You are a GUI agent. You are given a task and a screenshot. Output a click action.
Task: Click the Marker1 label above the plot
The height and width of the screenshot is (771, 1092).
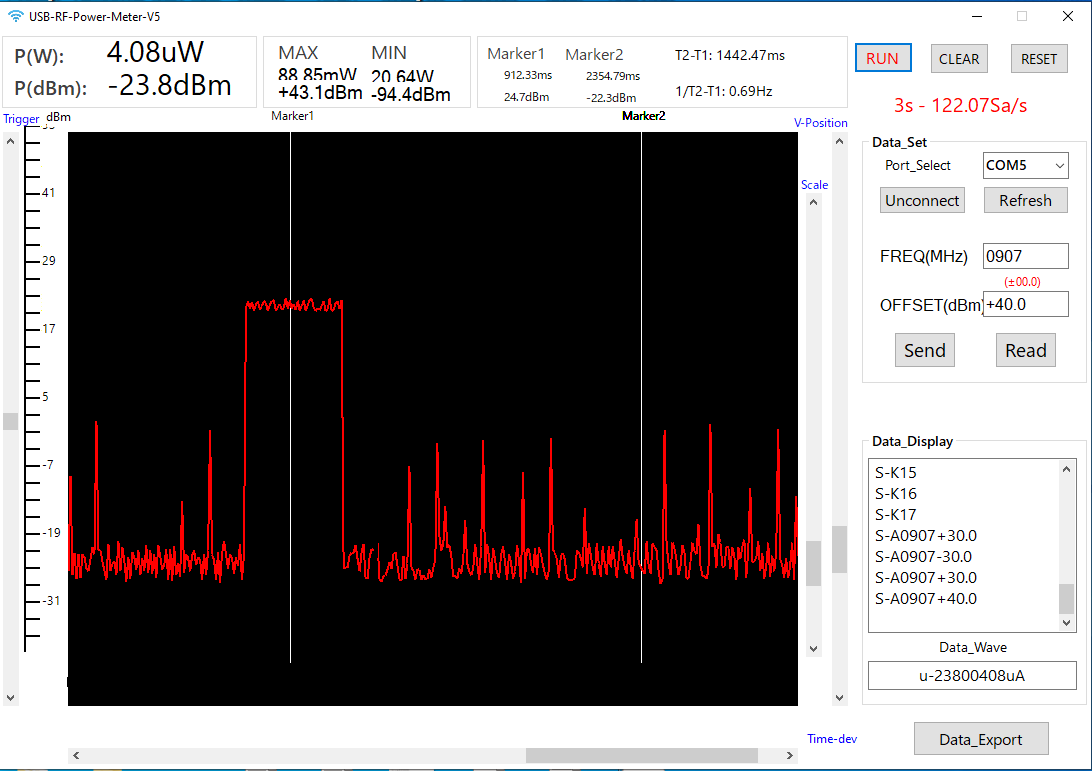coord(292,116)
